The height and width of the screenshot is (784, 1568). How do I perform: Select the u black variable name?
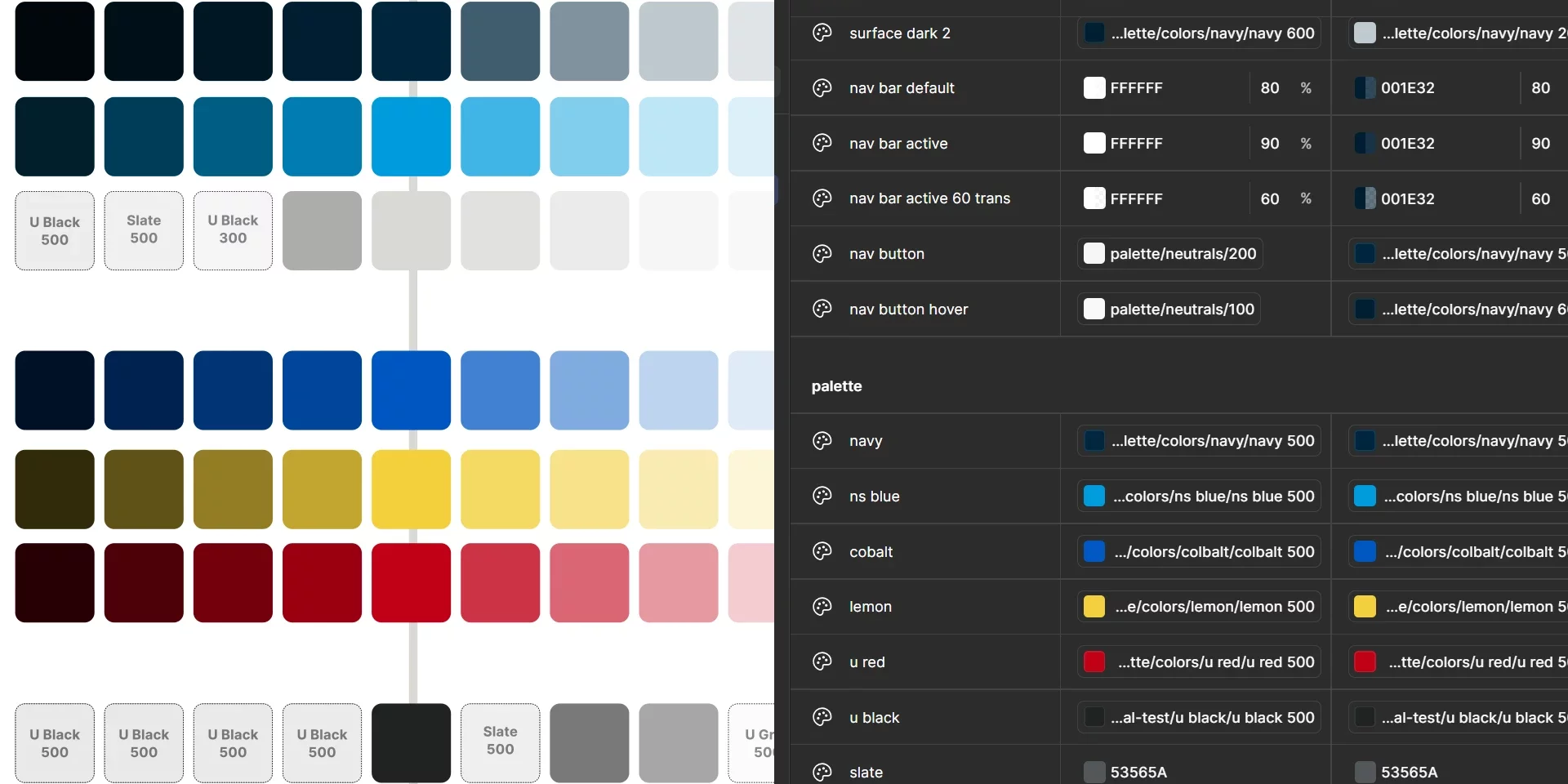click(874, 717)
